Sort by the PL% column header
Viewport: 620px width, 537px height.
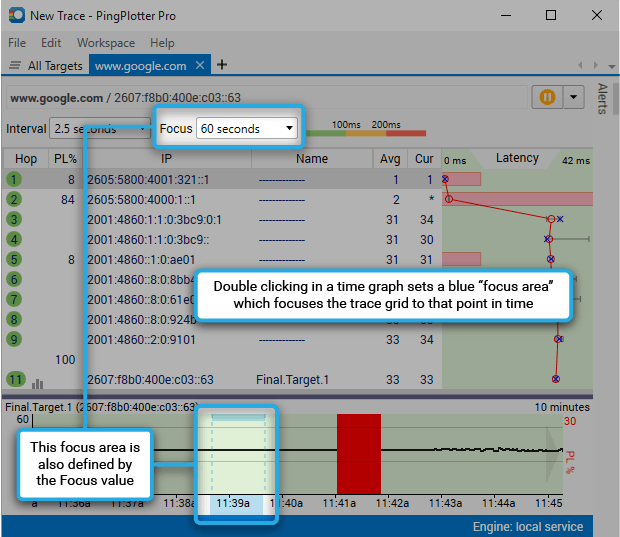pos(65,159)
